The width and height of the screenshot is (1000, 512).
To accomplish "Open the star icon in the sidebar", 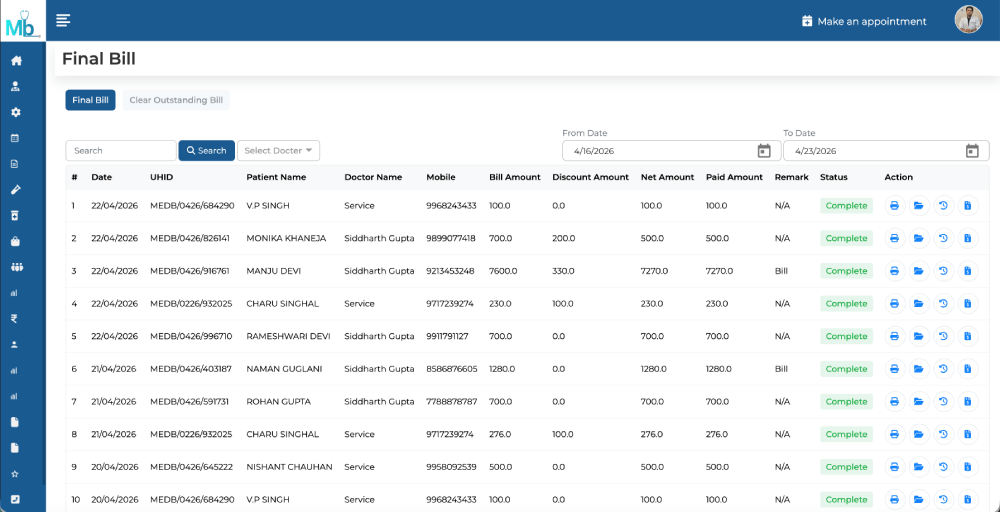I will (15, 474).
